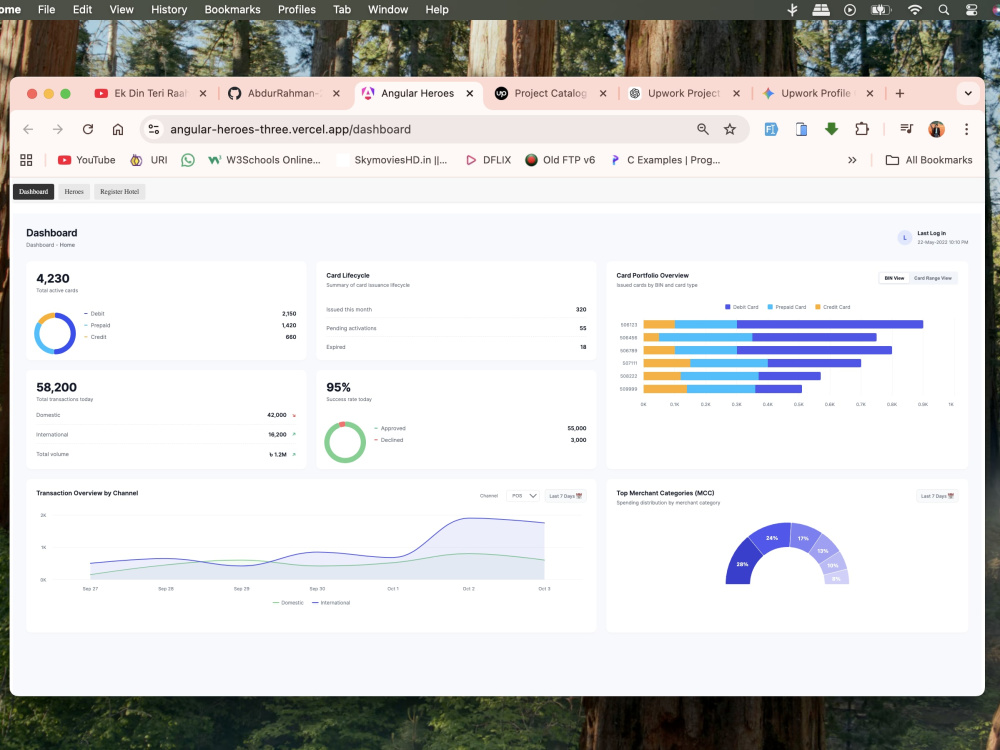
Task: Open the Channel POS dropdown
Action: click(524, 496)
